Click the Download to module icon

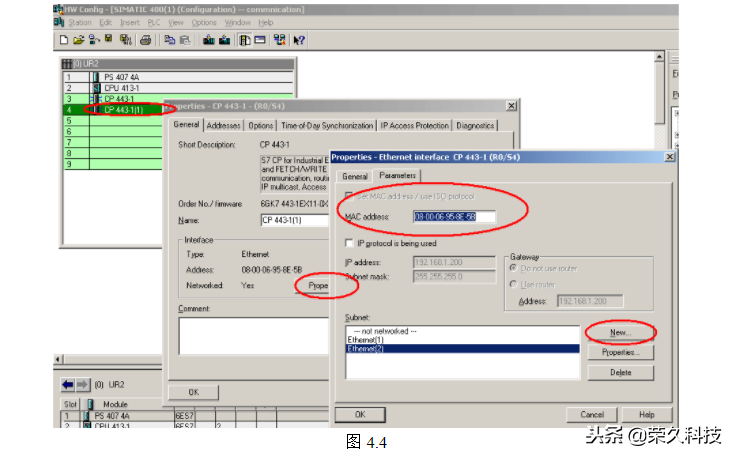[209, 40]
